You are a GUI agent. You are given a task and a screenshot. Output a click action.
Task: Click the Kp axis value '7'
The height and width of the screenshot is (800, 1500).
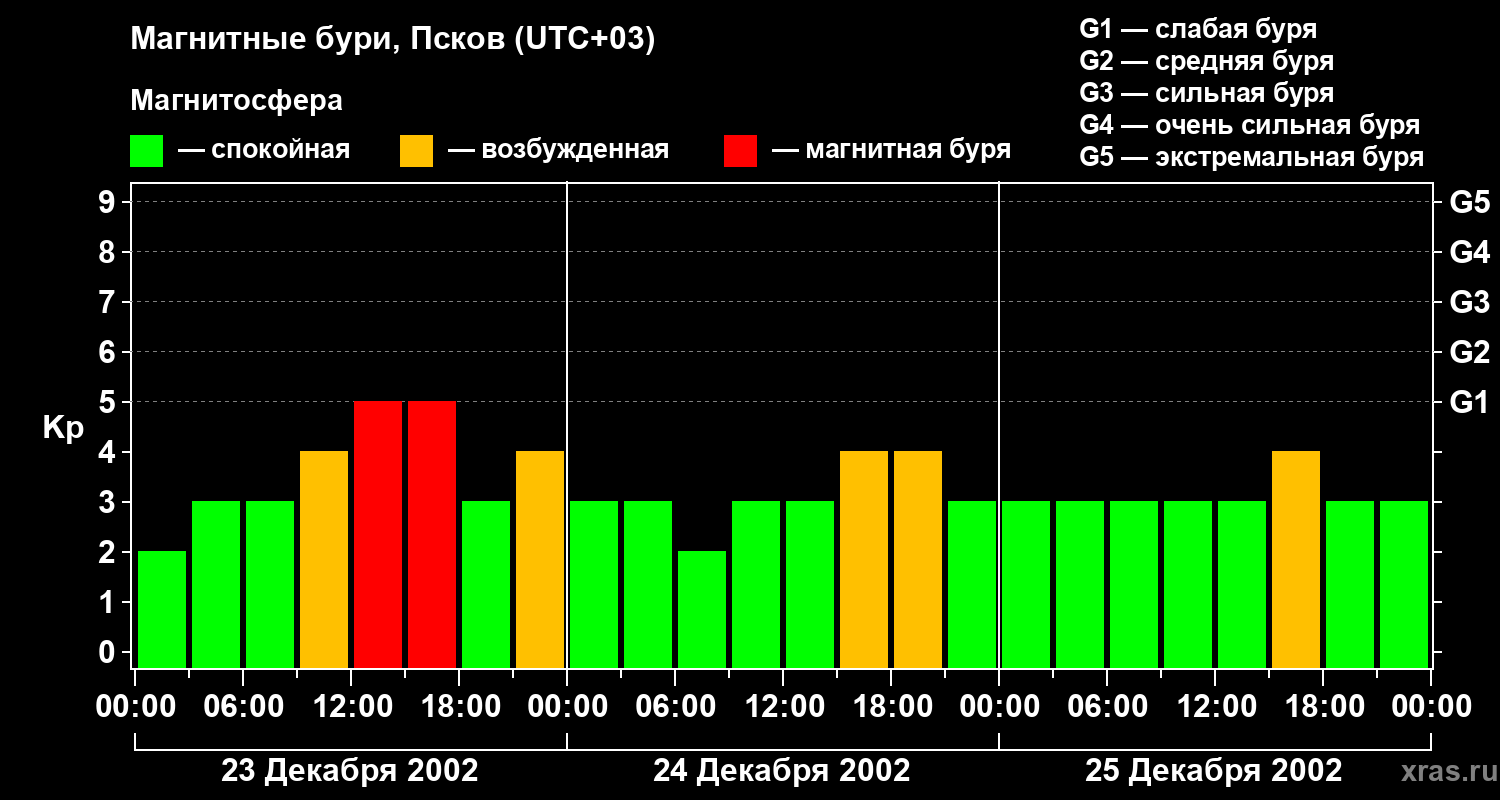click(x=109, y=302)
